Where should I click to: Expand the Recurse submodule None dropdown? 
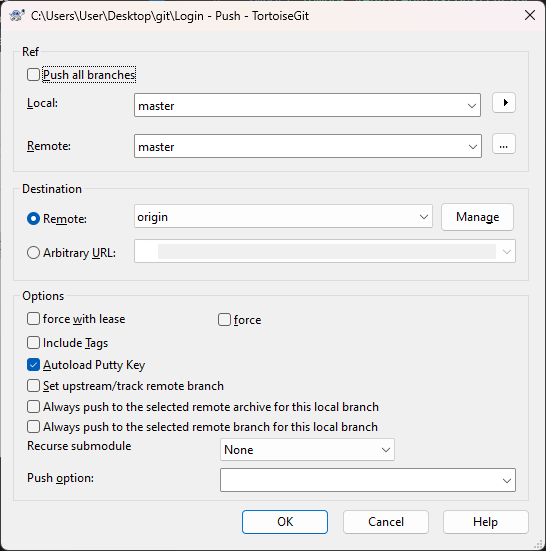[x=386, y=449]
